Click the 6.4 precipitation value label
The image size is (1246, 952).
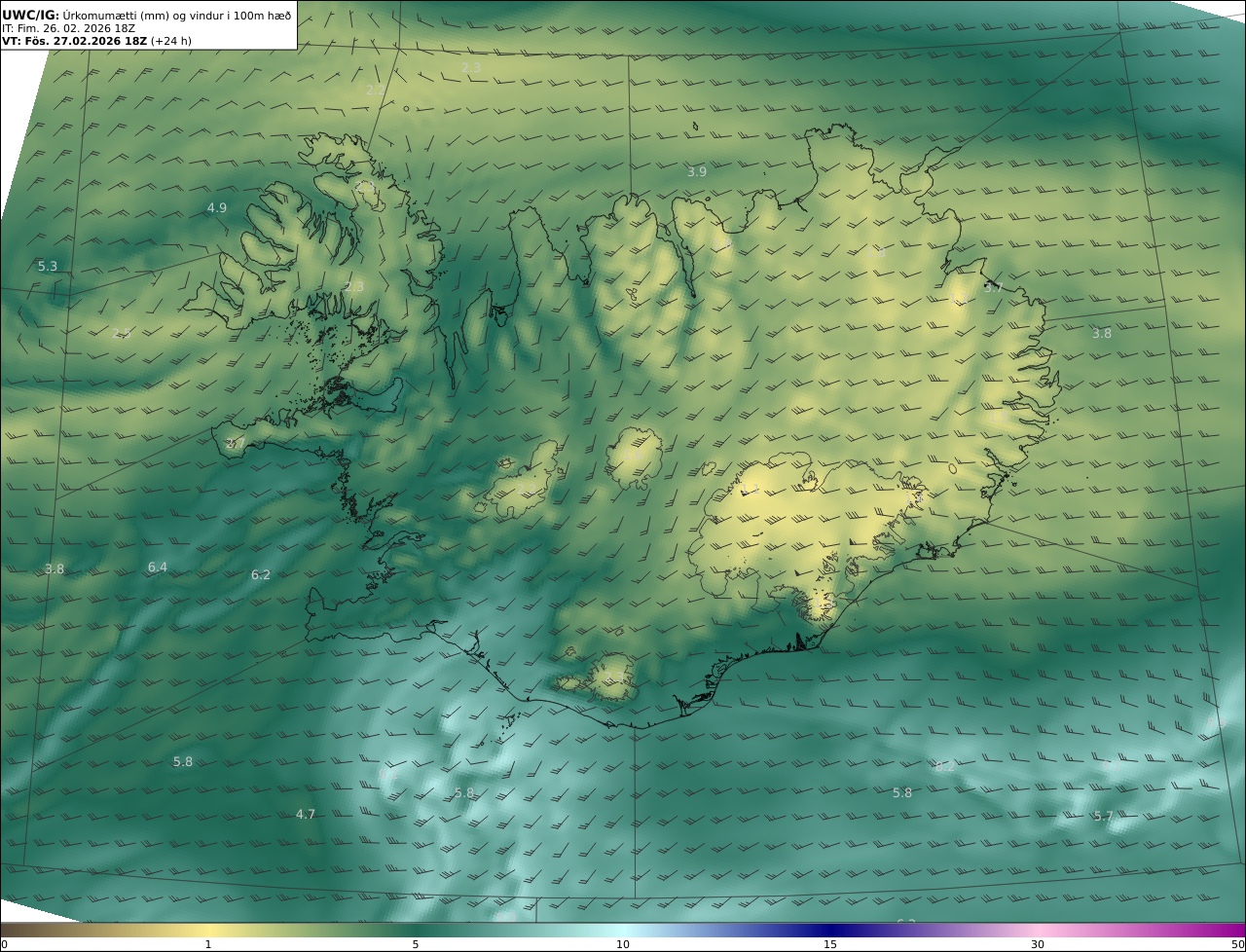[x=158, y=567]
